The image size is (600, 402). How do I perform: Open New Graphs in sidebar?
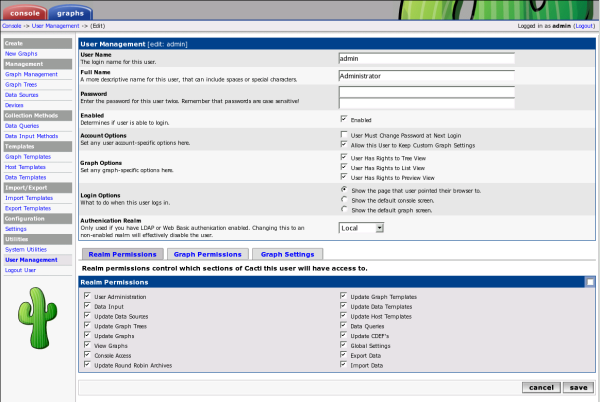(x=21, y=54)
